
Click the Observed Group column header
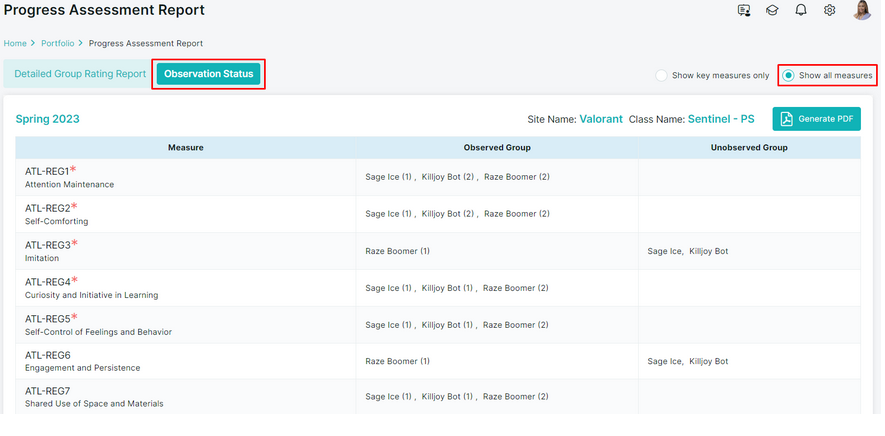(497, 148)
